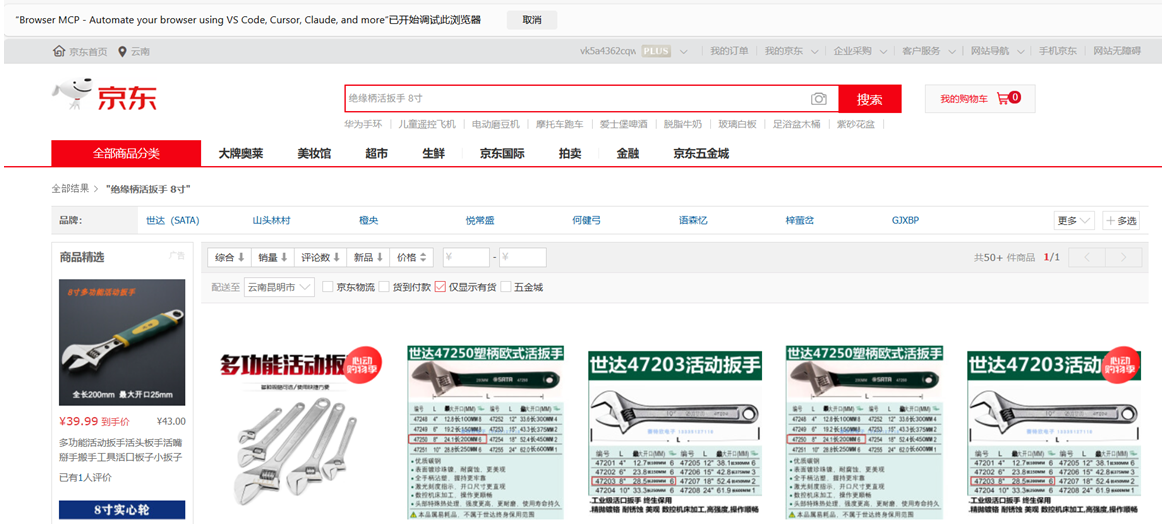Click the maximum price input field
Image resolution: width=1162 pixels, height=524 pixels.
[x=522, y=257]
